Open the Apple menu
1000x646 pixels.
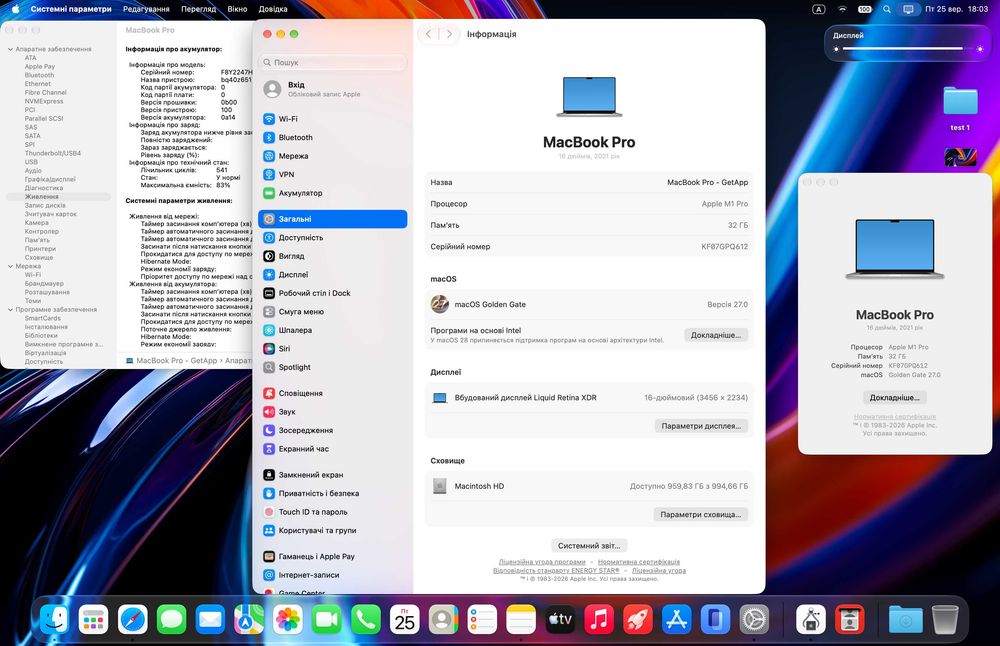[15, 9]
